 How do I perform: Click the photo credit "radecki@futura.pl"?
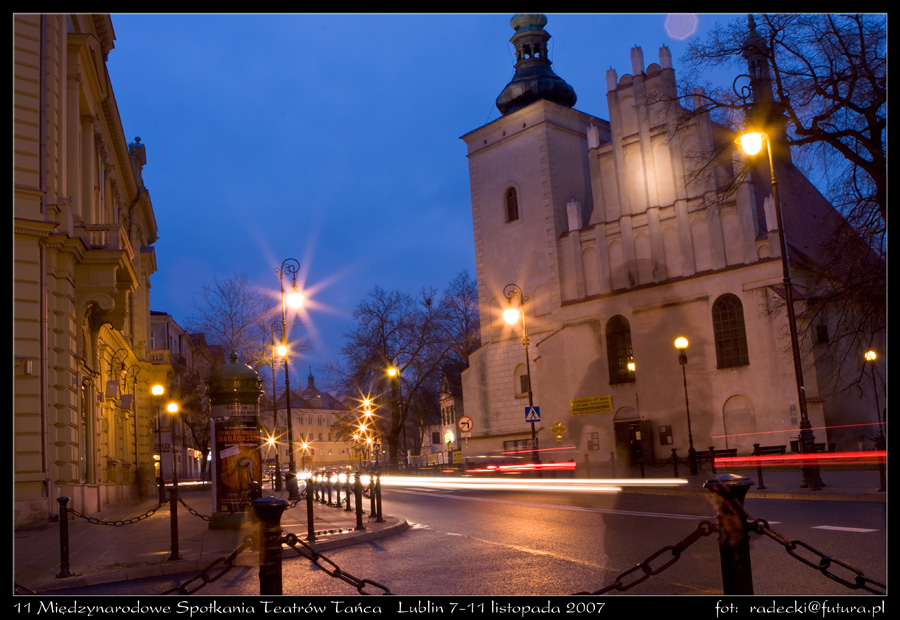817,608
